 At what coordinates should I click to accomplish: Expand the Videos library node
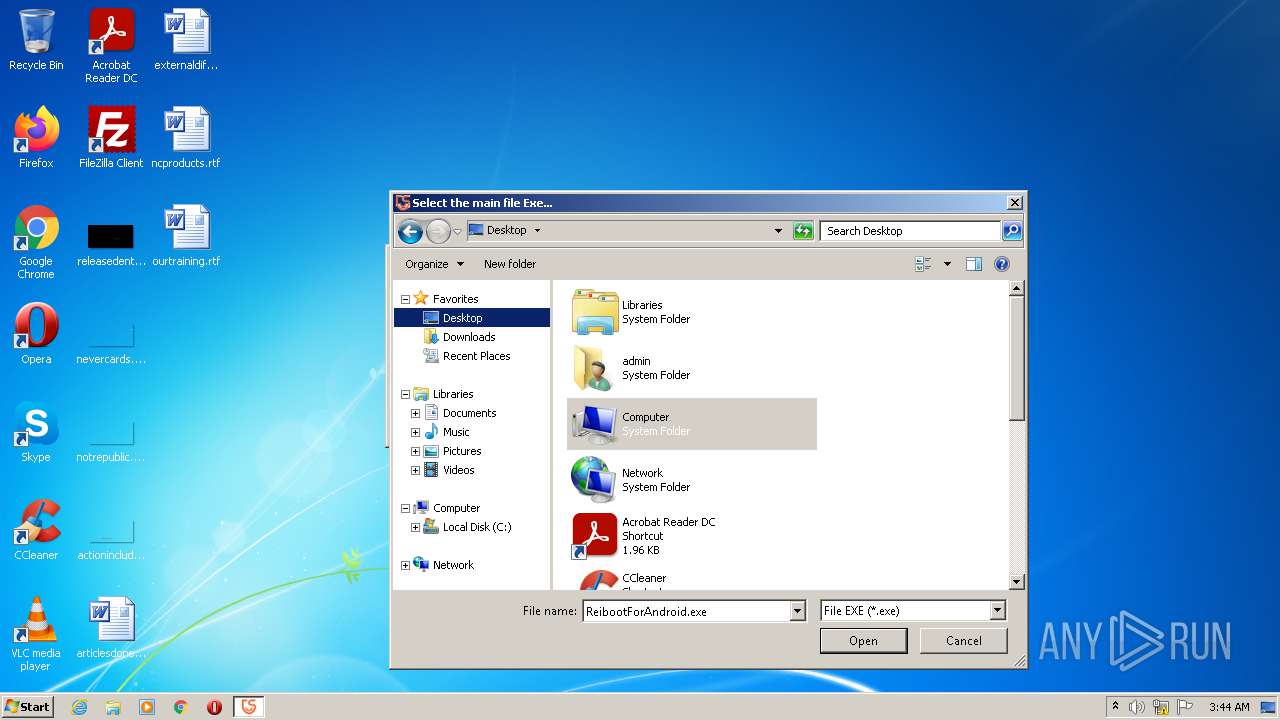tap(415, 470)
